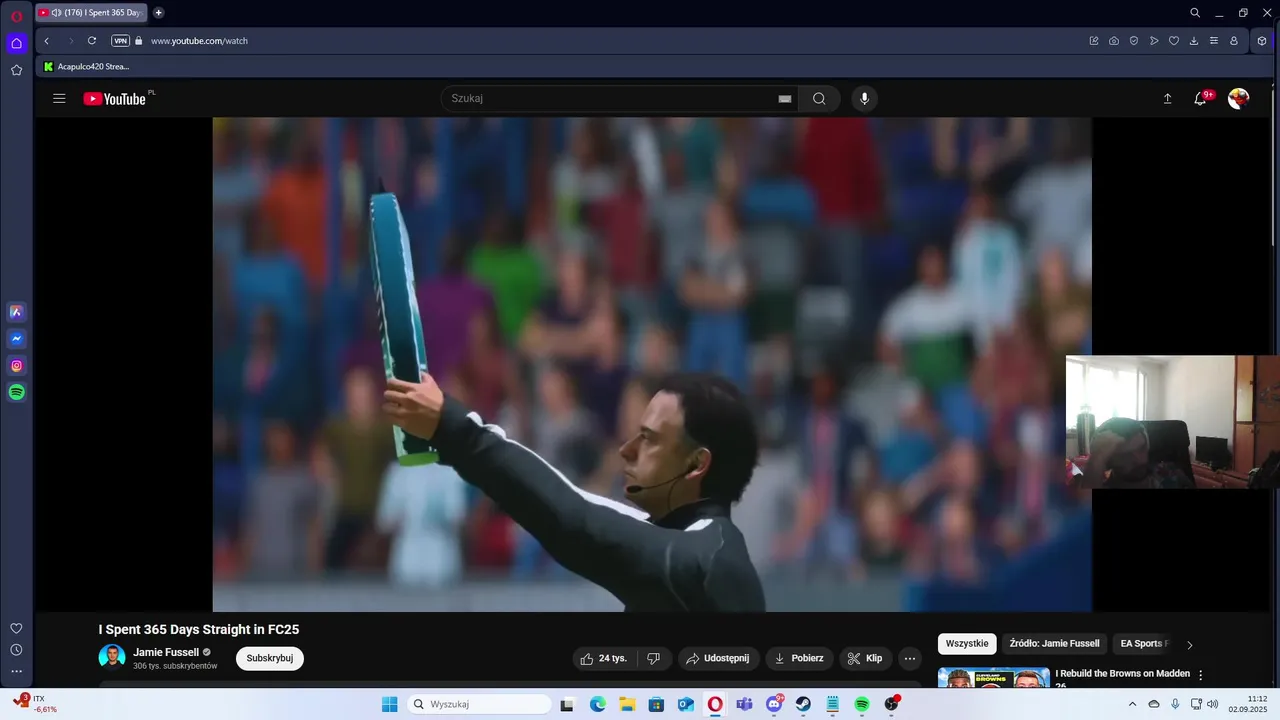Open 'I Rebuild the Browns on Madden' title
The image size is (1280, 720).
point(1122,674)
